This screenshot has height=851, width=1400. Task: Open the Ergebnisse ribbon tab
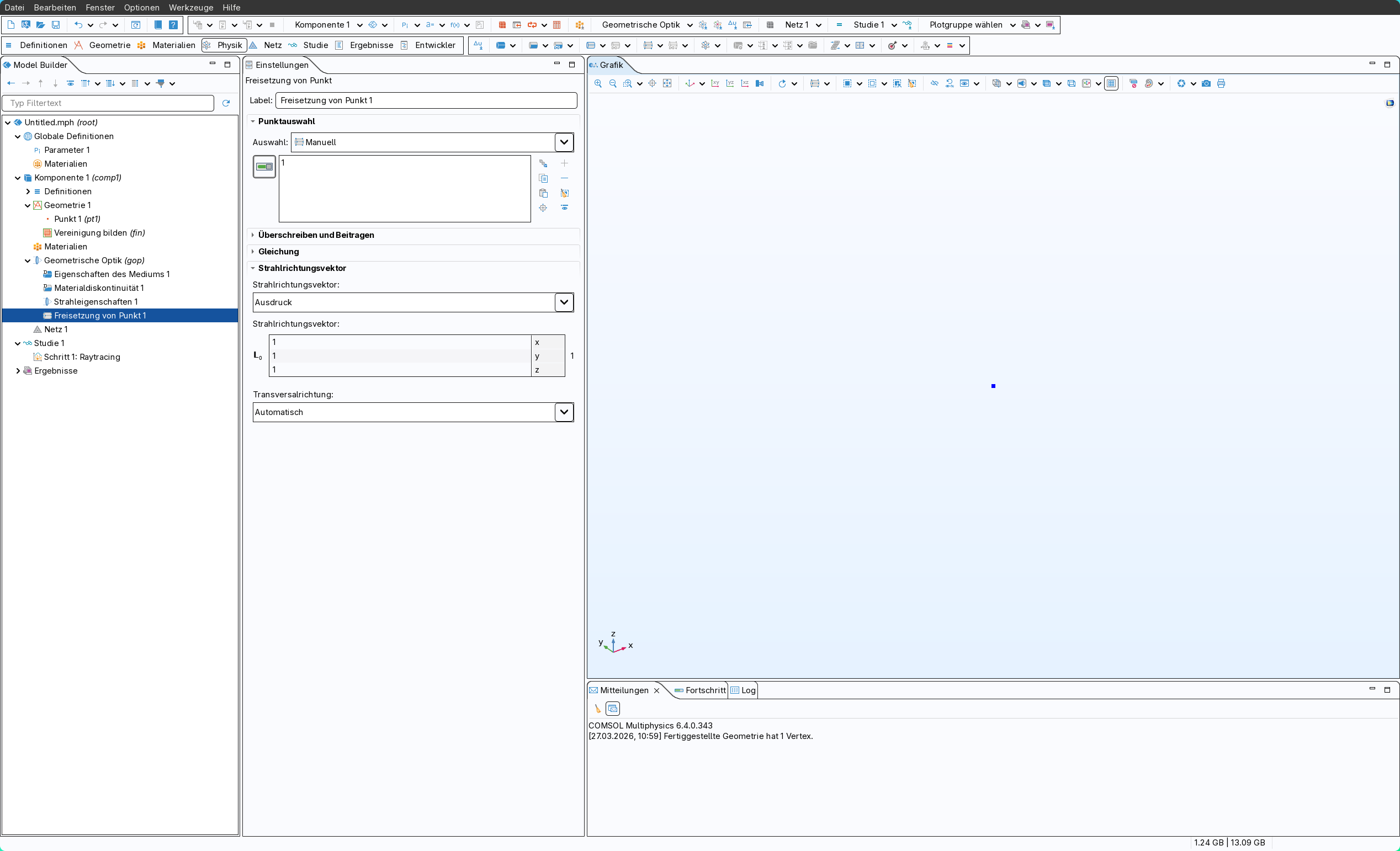click(x=371, y=45)
